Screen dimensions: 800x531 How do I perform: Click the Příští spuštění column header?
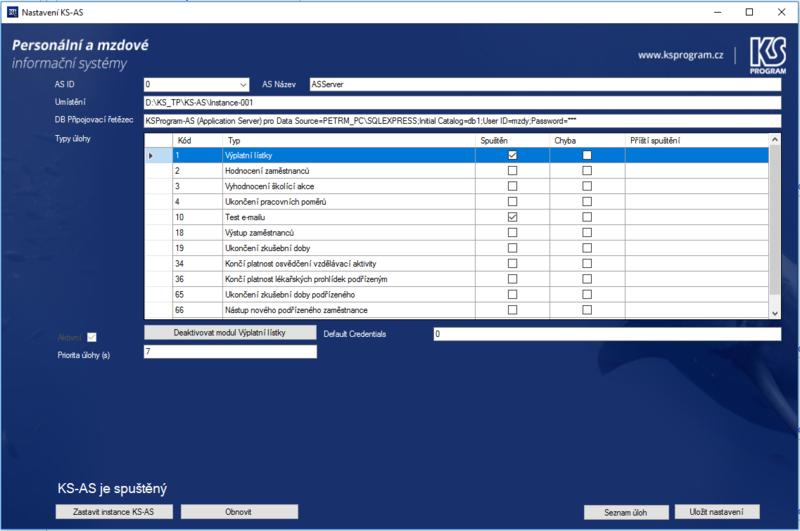point(697,140)
